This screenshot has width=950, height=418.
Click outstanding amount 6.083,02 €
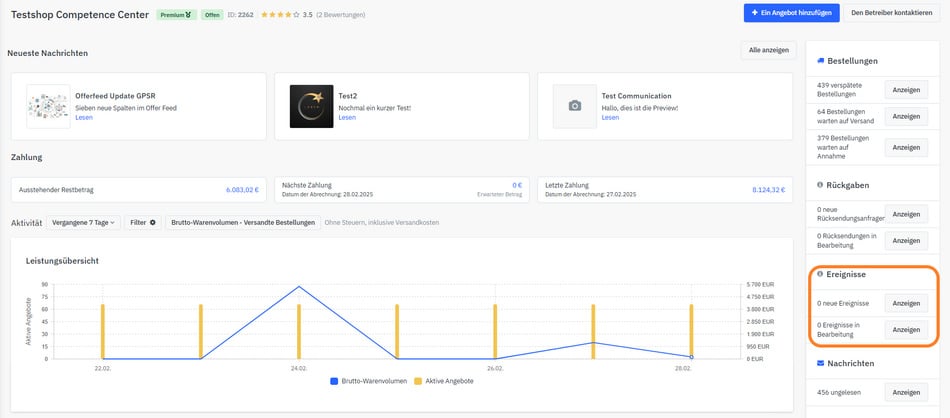242,190
